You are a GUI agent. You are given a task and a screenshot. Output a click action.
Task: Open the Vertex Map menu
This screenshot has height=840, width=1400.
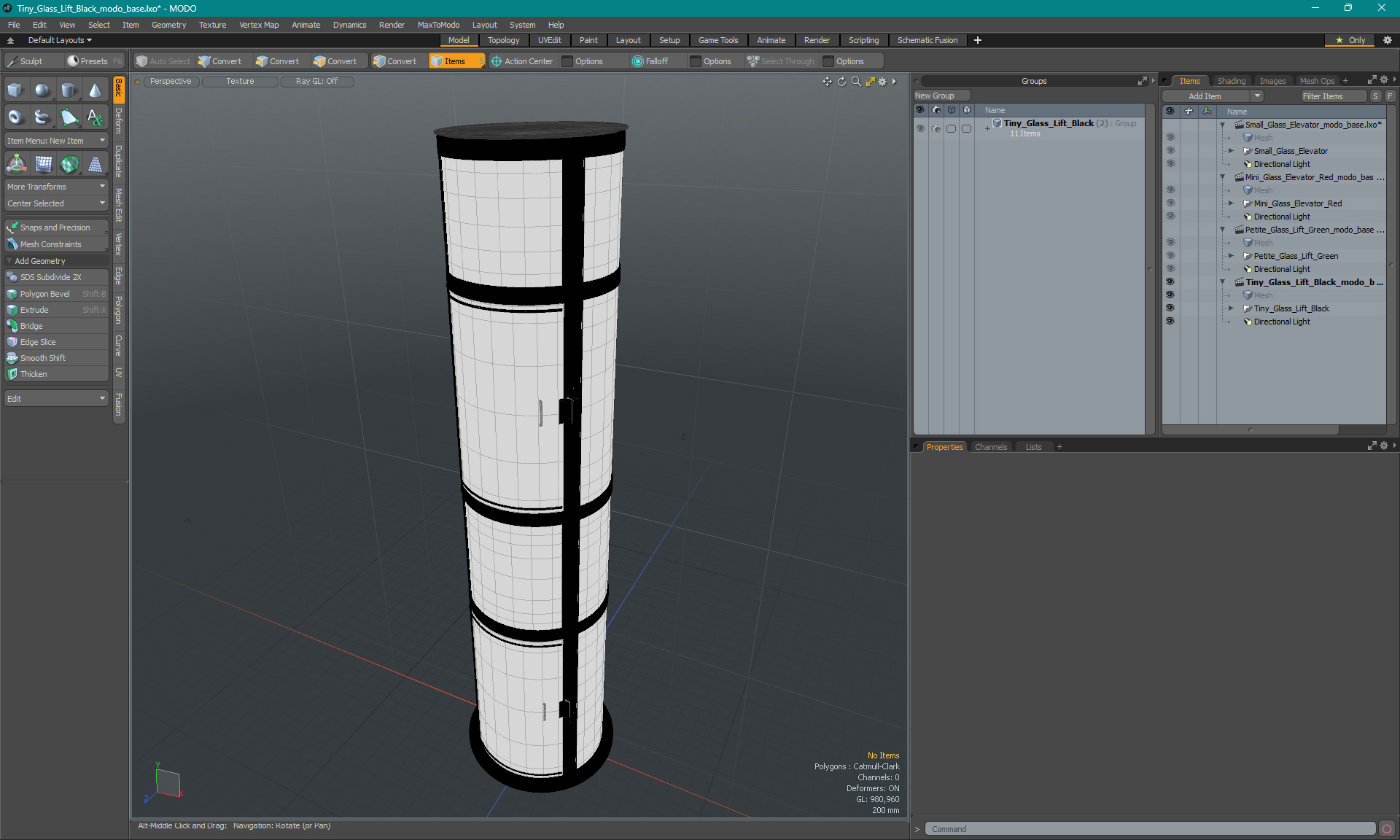click(259, 25)
